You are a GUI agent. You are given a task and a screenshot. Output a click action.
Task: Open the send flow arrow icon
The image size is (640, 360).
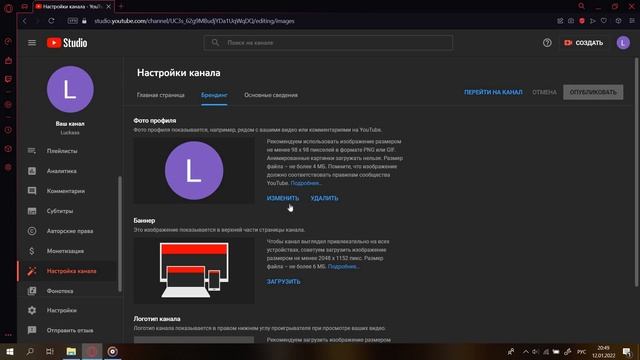pos(593,21)
